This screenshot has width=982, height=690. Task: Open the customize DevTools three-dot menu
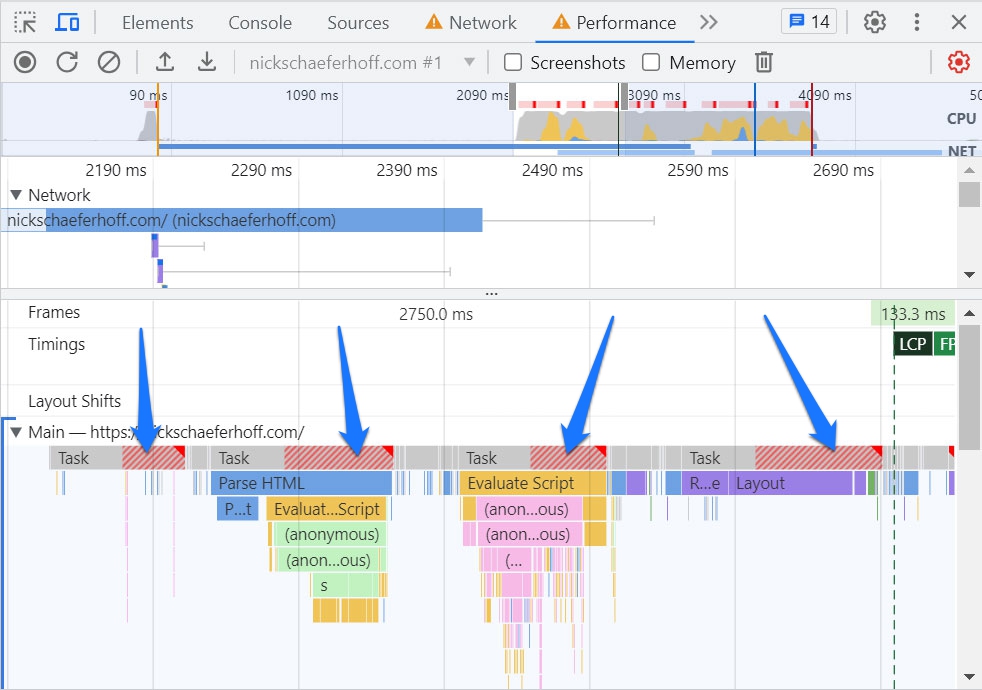tap(917, 22)
